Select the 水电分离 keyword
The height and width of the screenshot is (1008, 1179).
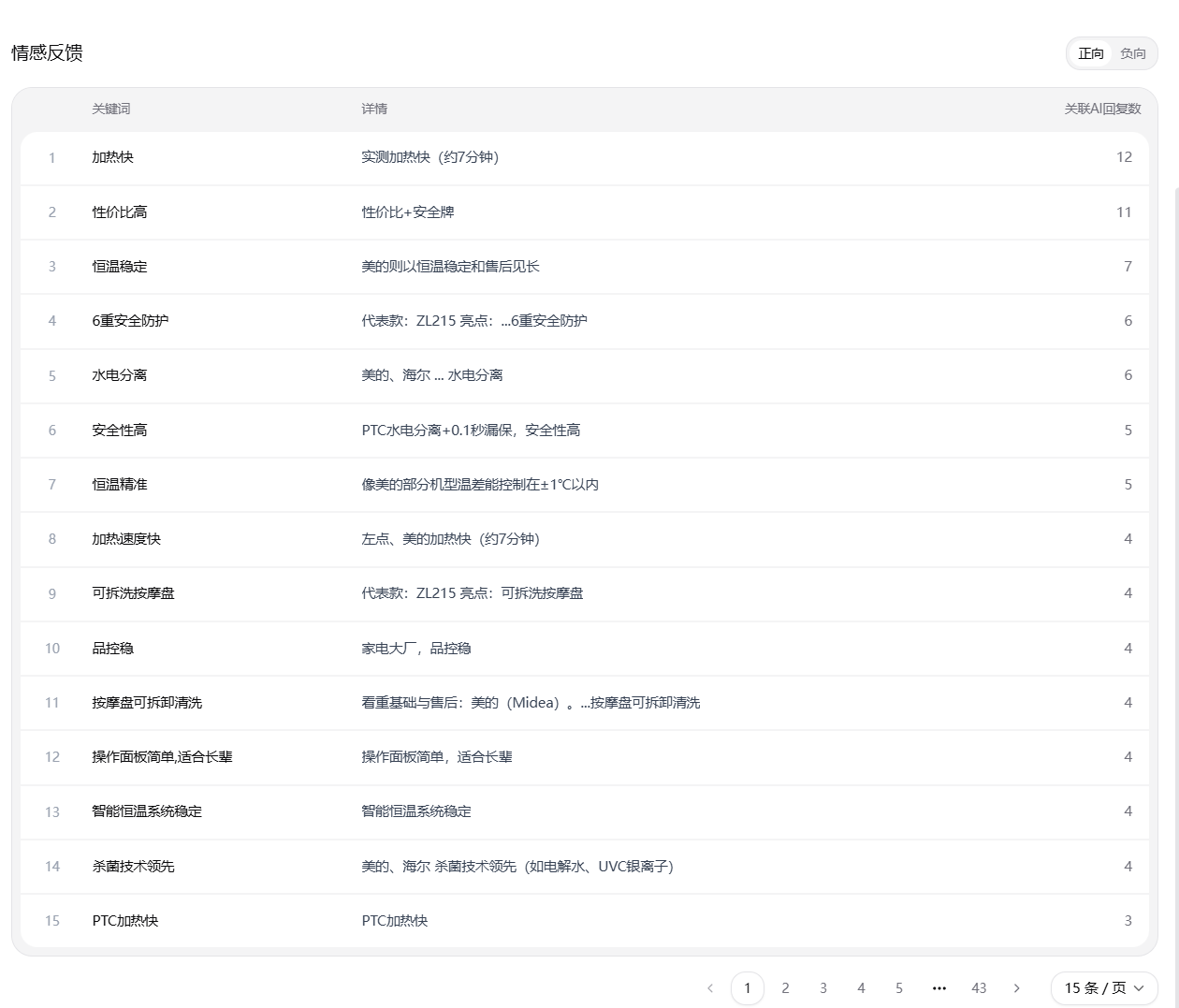(120, 375)
